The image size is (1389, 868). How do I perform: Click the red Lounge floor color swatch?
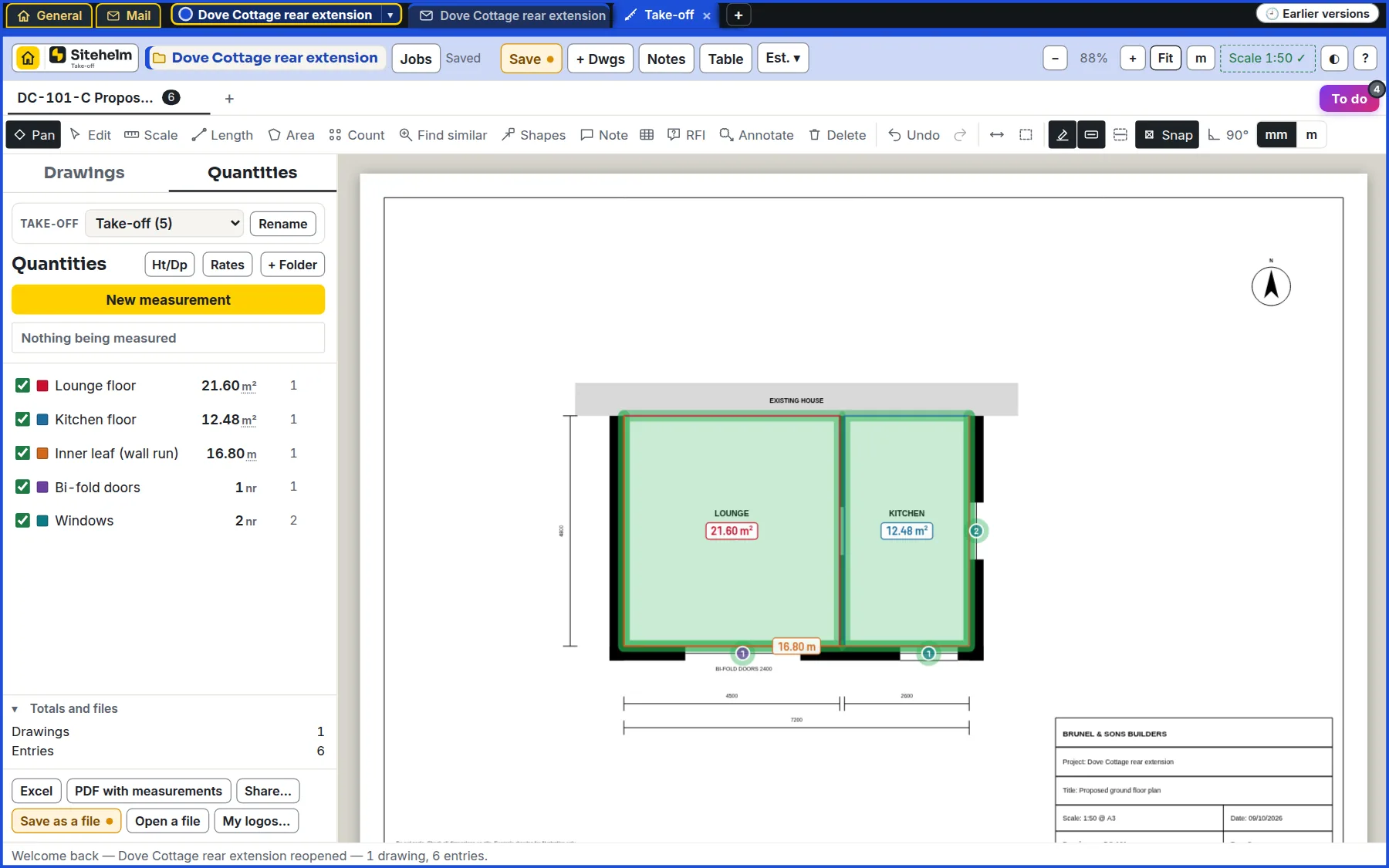(42, 386)
